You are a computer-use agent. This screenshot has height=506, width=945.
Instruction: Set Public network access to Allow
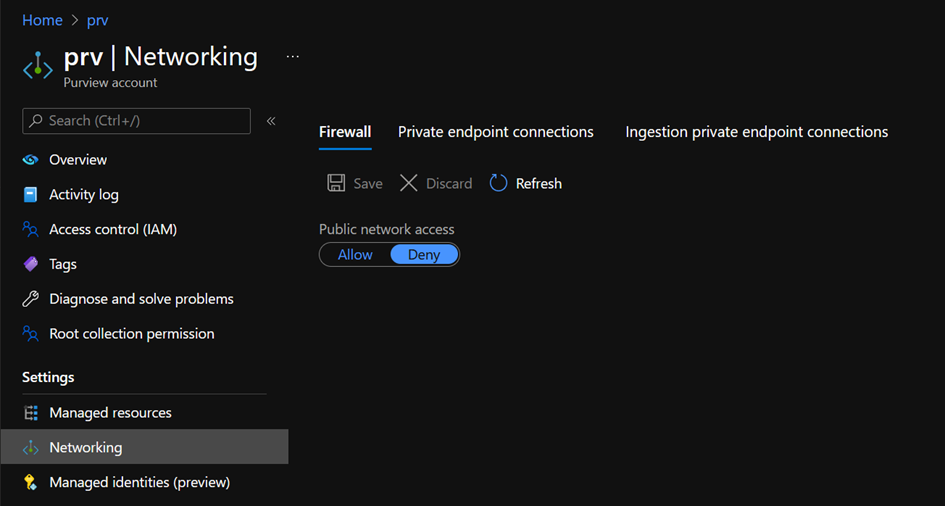click(x=355, y=255)
